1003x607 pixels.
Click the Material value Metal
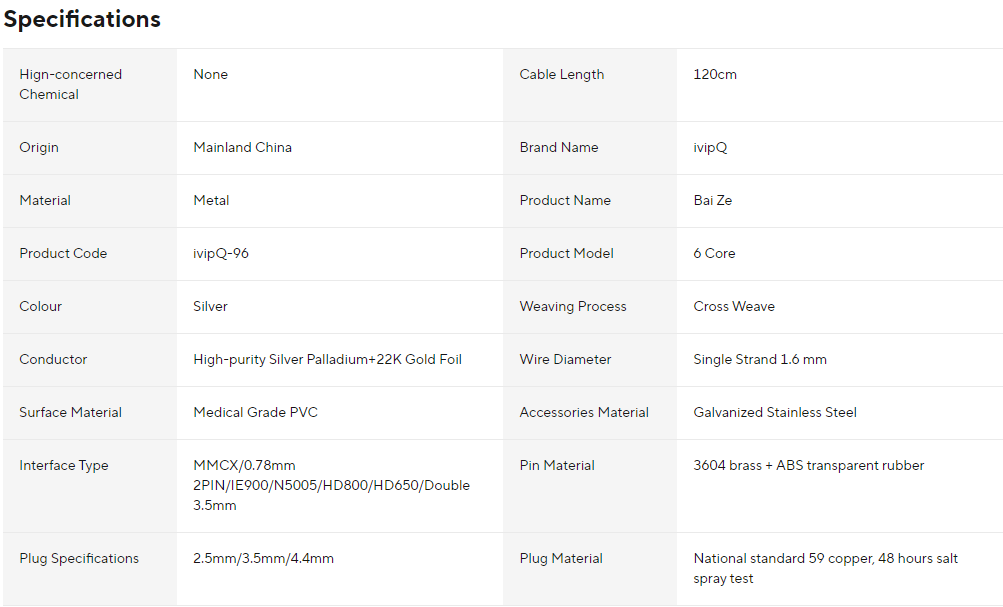tap(211, 200)
